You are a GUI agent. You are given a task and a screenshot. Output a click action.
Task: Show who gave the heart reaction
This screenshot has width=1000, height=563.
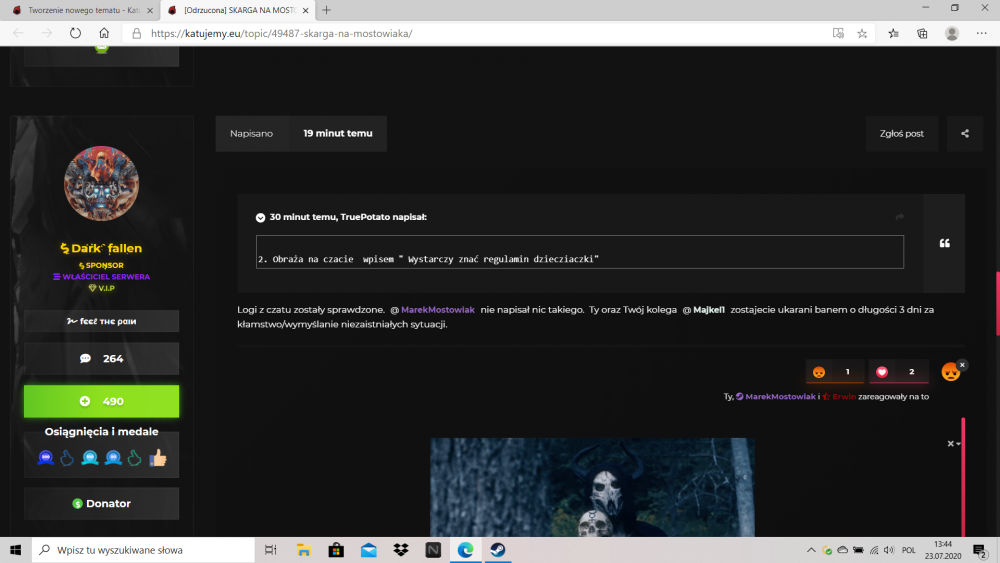click(x=899, y=372)
